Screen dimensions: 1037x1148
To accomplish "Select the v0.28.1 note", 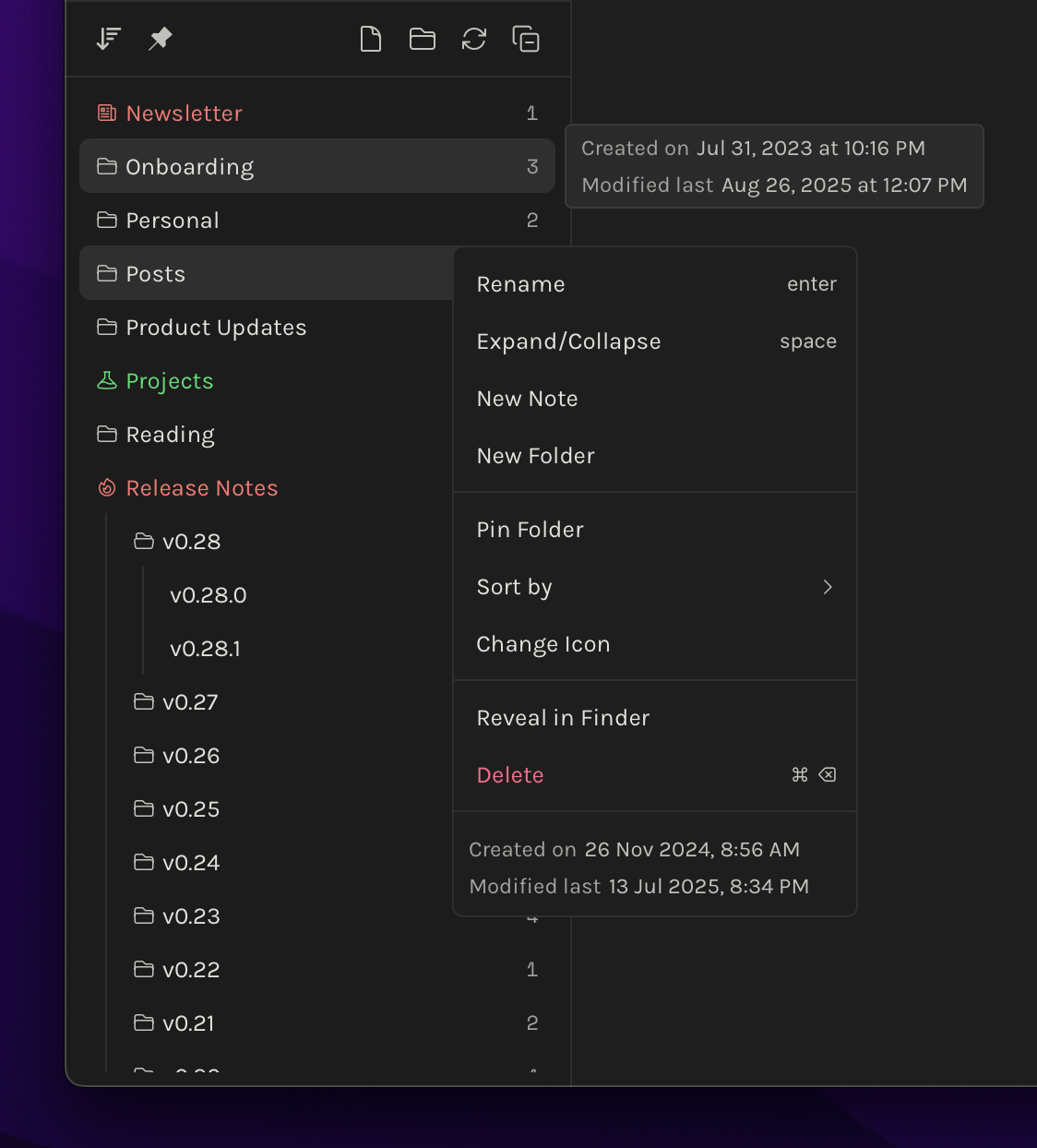I will coord(205,649).
